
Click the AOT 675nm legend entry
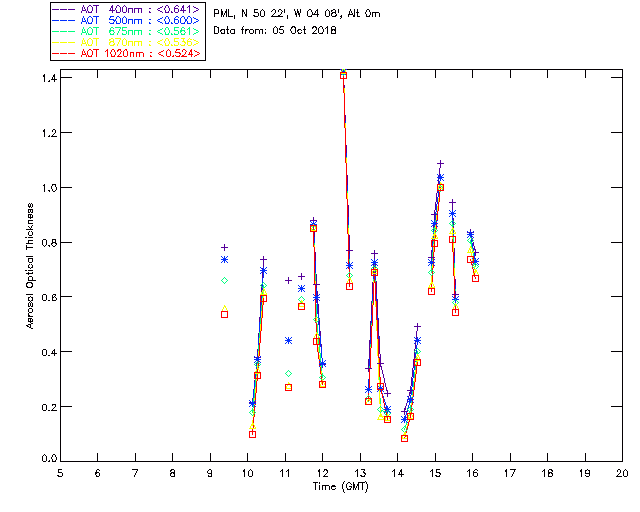click(126, 31)
